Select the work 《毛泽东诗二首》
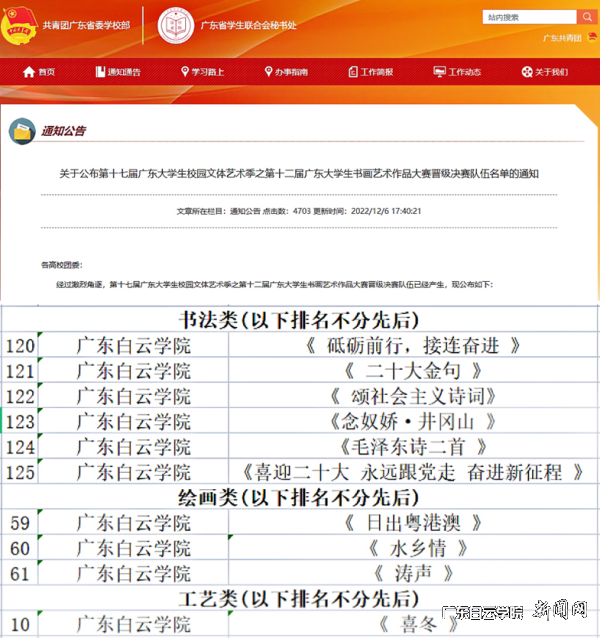This screenshot has width=600, height=638. pos(412,447)
